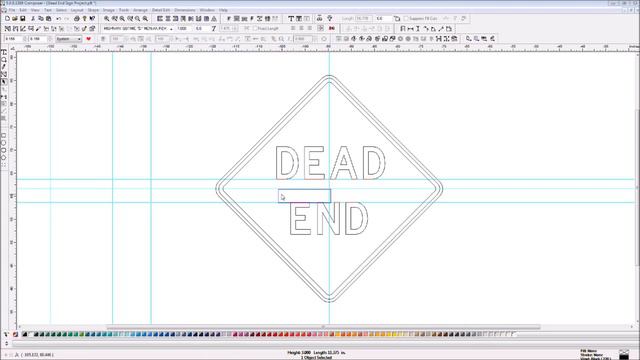This screenshot has height=360, width=640.
Task: Undo the last action in toolbar
Action: pos(58,18)
